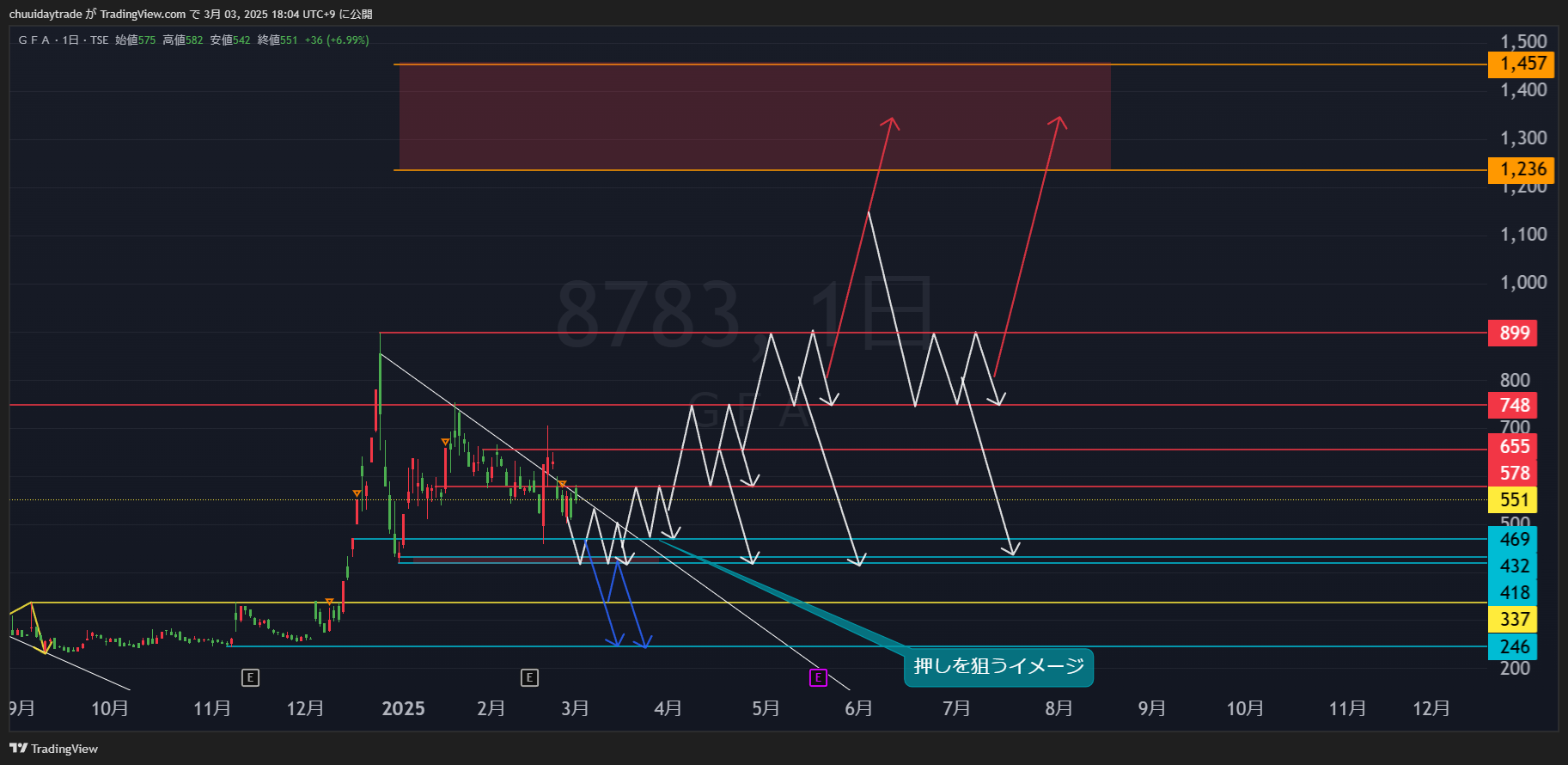The image size is (1568, 765).
Task: Click the magenta E earnings marker
Action: tap(818, 678)
